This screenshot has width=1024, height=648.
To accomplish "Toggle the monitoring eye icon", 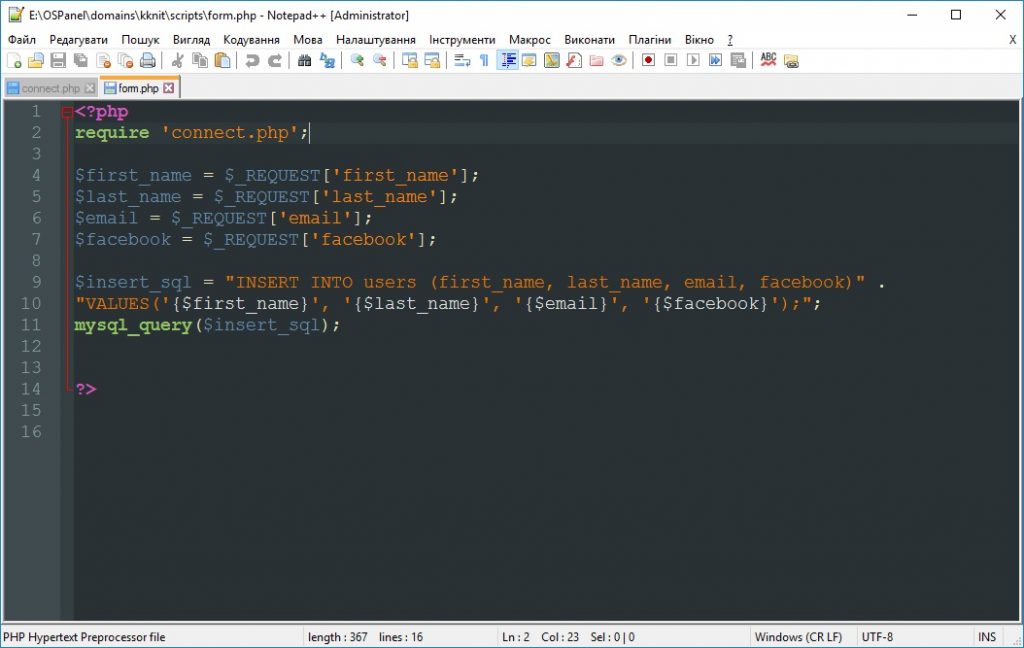I will coord(619,61).
